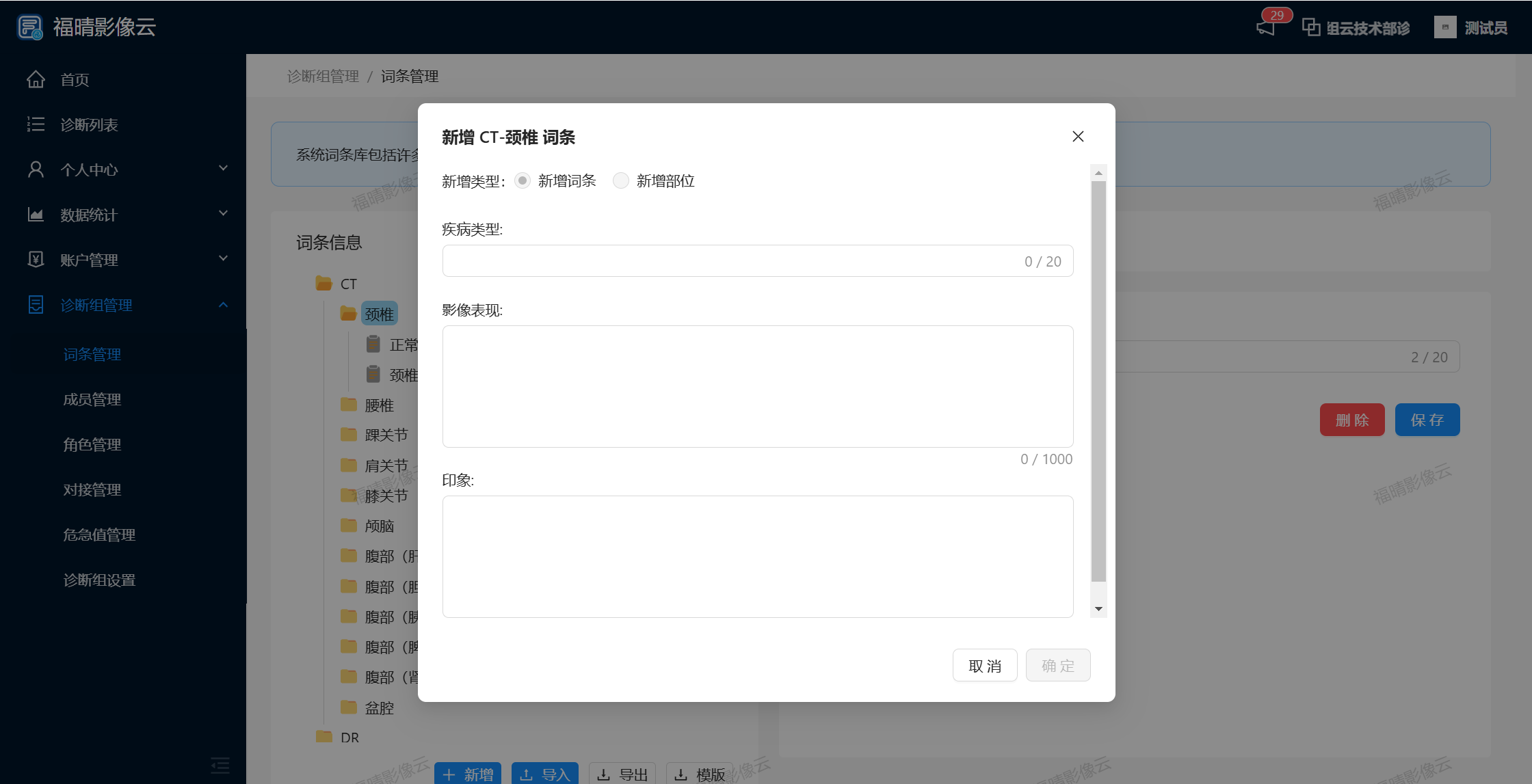
Task: Click the home icon beside 首页
Action: [x=36, y=79]
